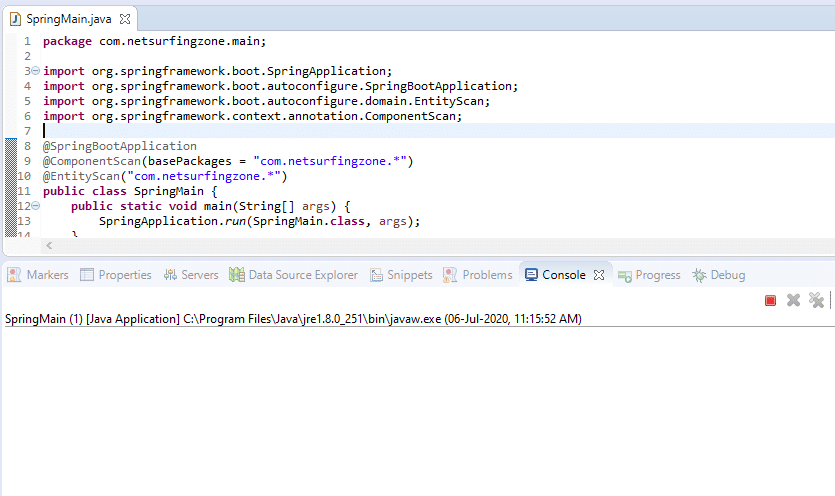Click the @SpringBootApplication annotation on line 8
The width and height of the screenshot is (835, 496).
click(120, 146)
